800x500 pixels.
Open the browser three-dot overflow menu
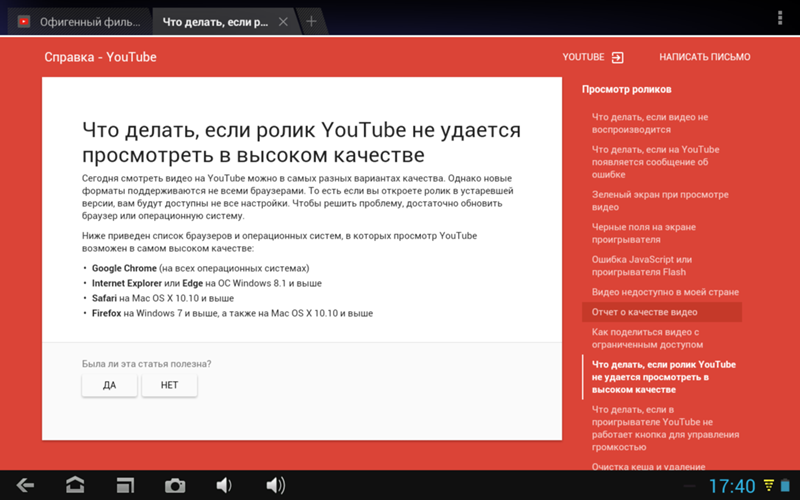coord(779,19)
